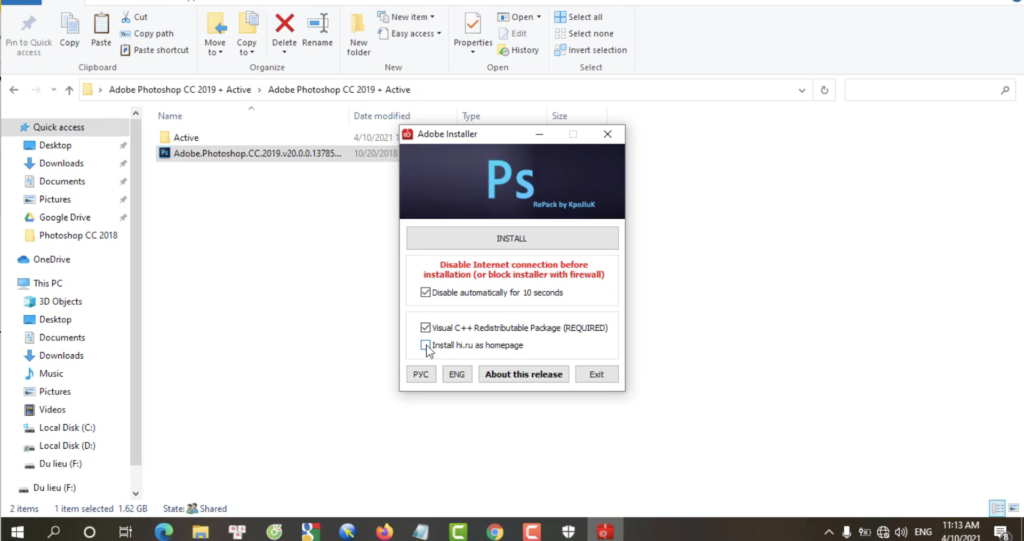Click first breadcrumb Adobe Photoshop CC 2019 + Active

pos(180,90)
